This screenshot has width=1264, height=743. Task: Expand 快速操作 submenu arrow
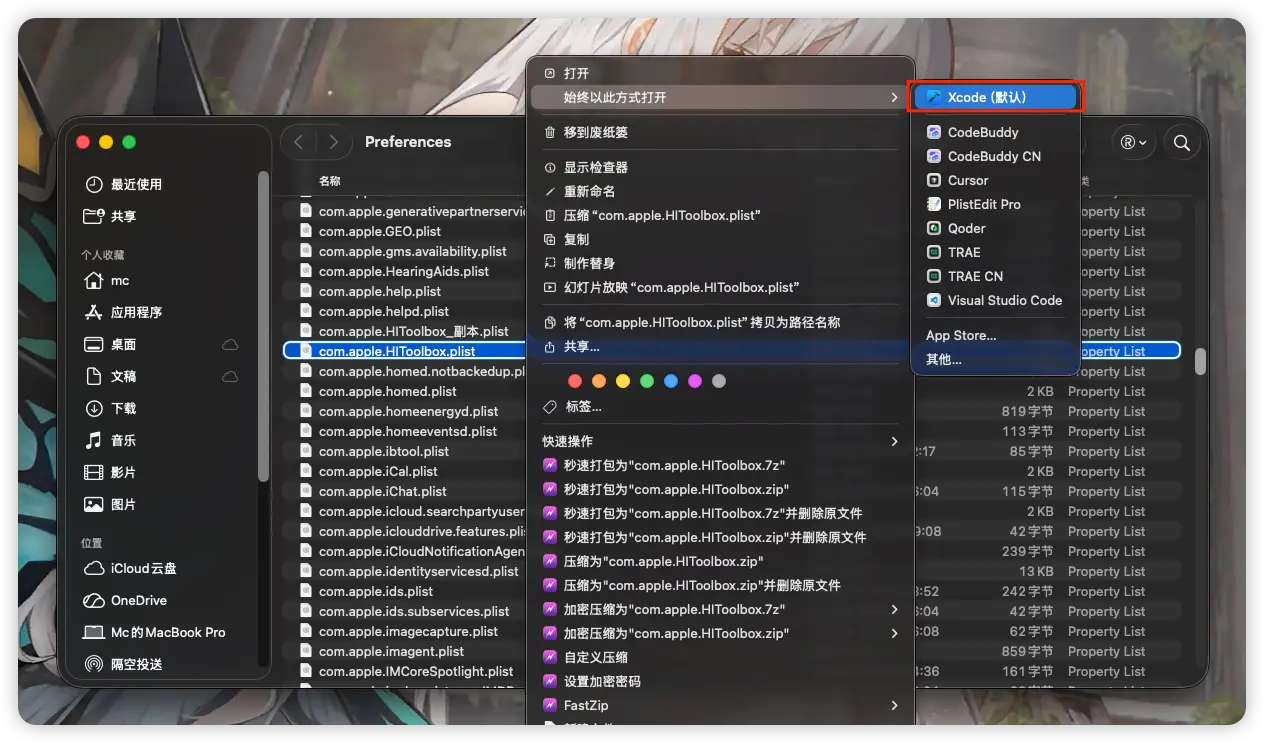tap(894, 441)
